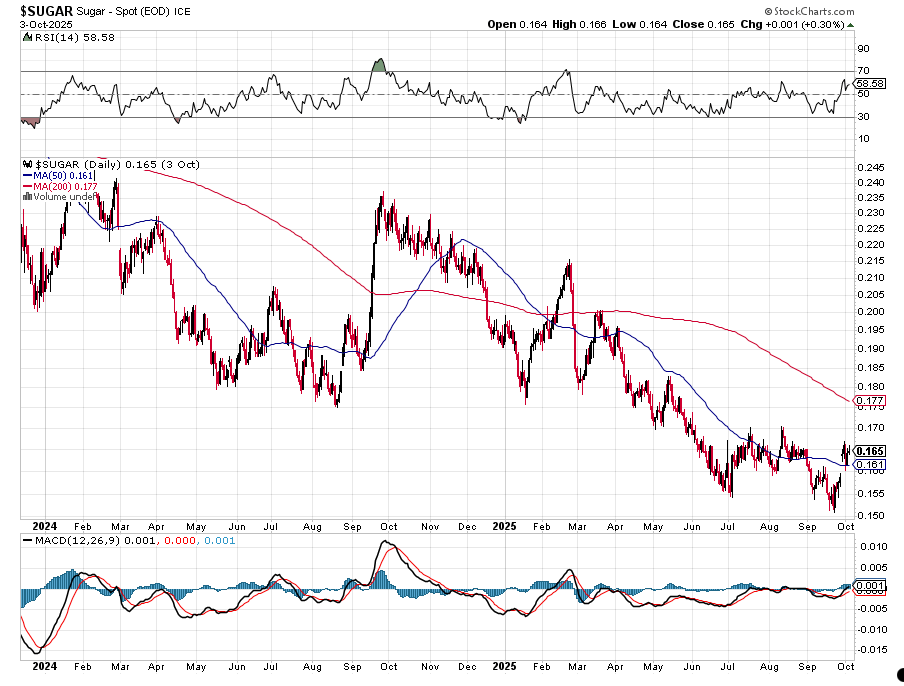Click the 0.177 MA(200) price tag

(x=869, y=401)
